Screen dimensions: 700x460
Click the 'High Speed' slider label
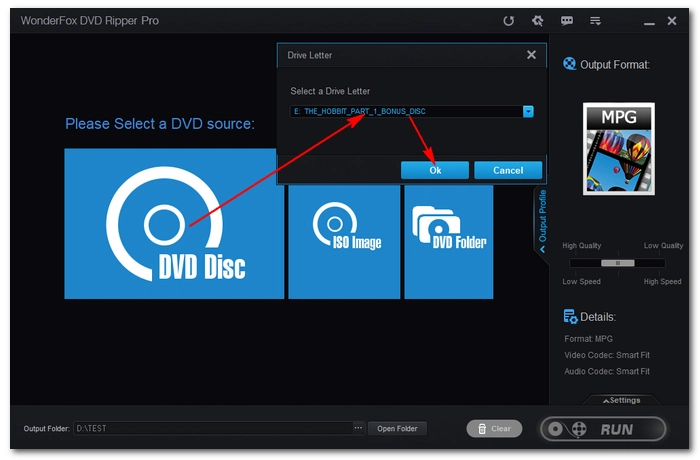[x=662, y=281]
